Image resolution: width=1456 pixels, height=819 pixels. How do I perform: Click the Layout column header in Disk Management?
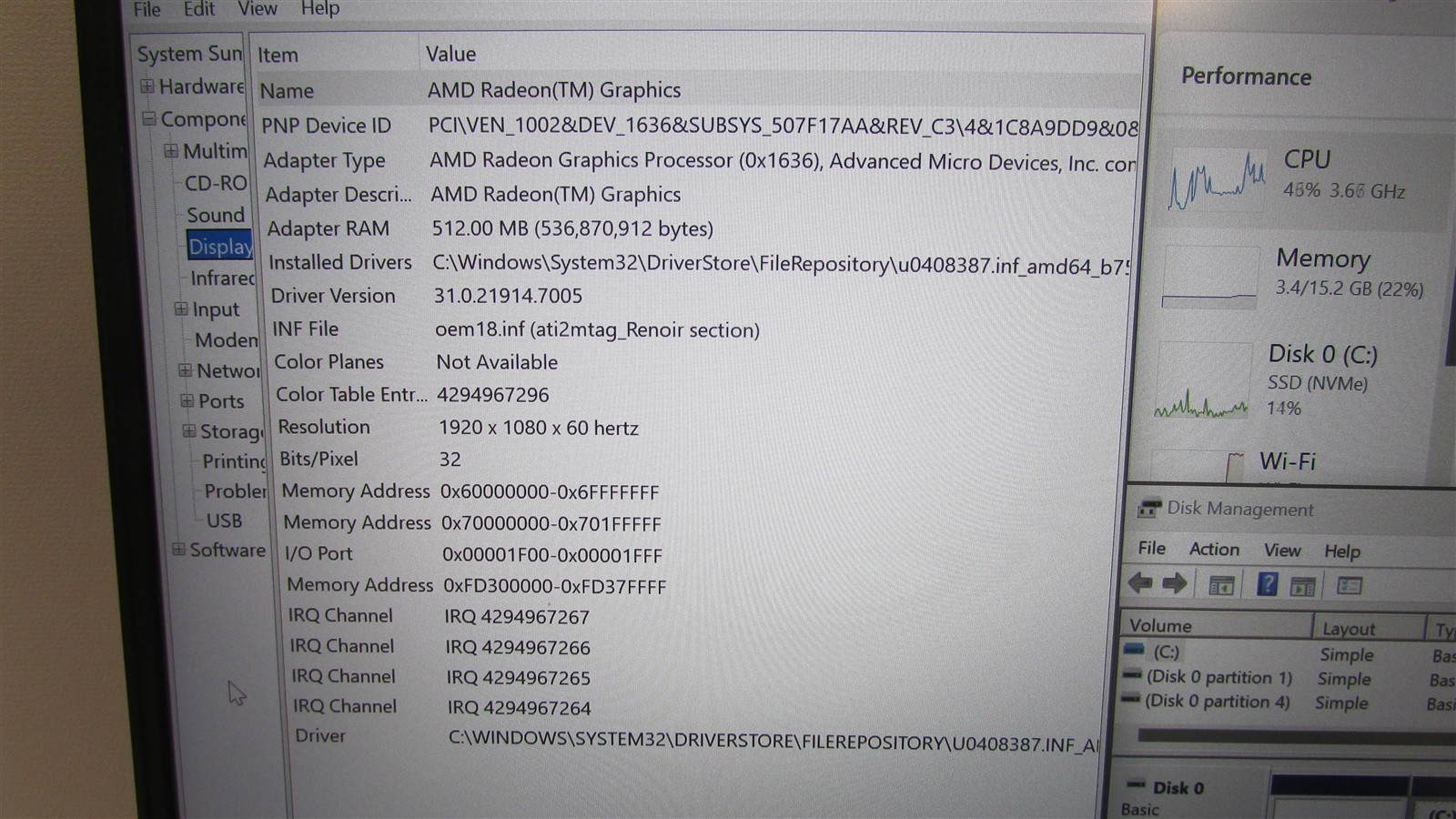(1369, 628)
